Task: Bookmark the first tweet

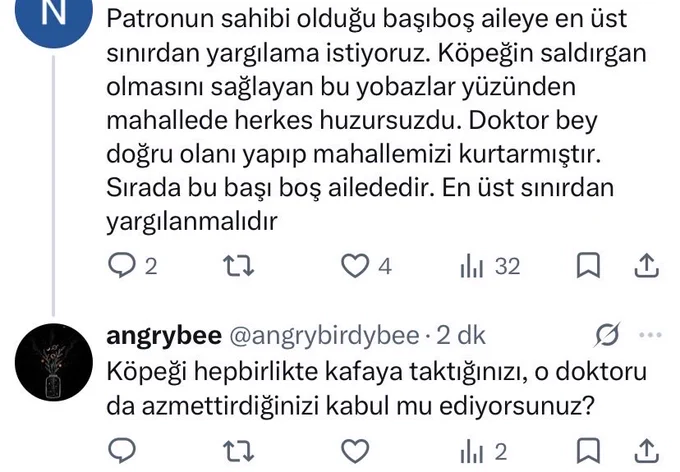Action: pos(588,266)
